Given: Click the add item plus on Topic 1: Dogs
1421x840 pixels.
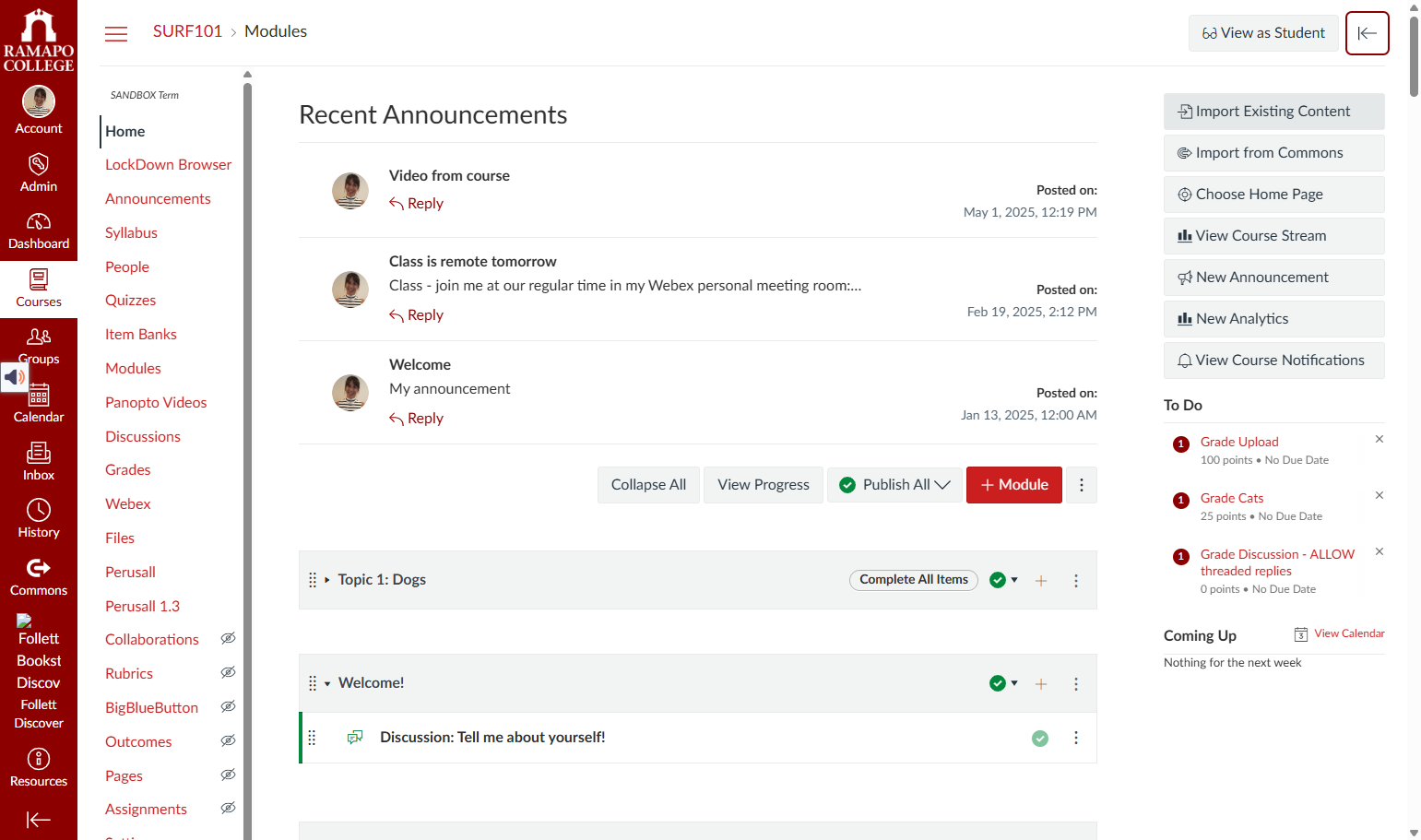Looking at the screenshot, I should pyautogui.click(x=1041, y=581).
